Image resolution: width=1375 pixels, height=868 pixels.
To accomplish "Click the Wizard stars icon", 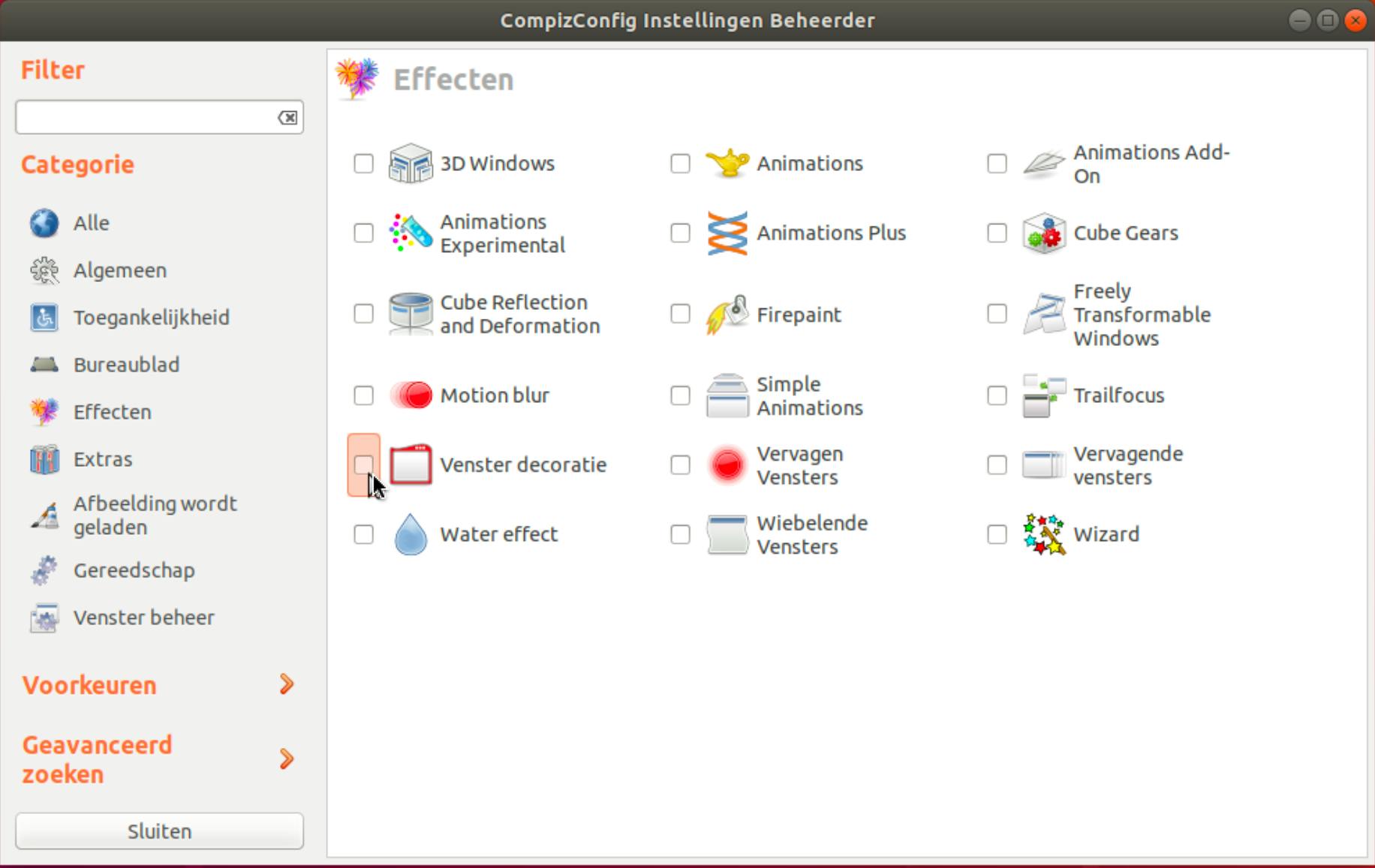I will point(1044,534).
